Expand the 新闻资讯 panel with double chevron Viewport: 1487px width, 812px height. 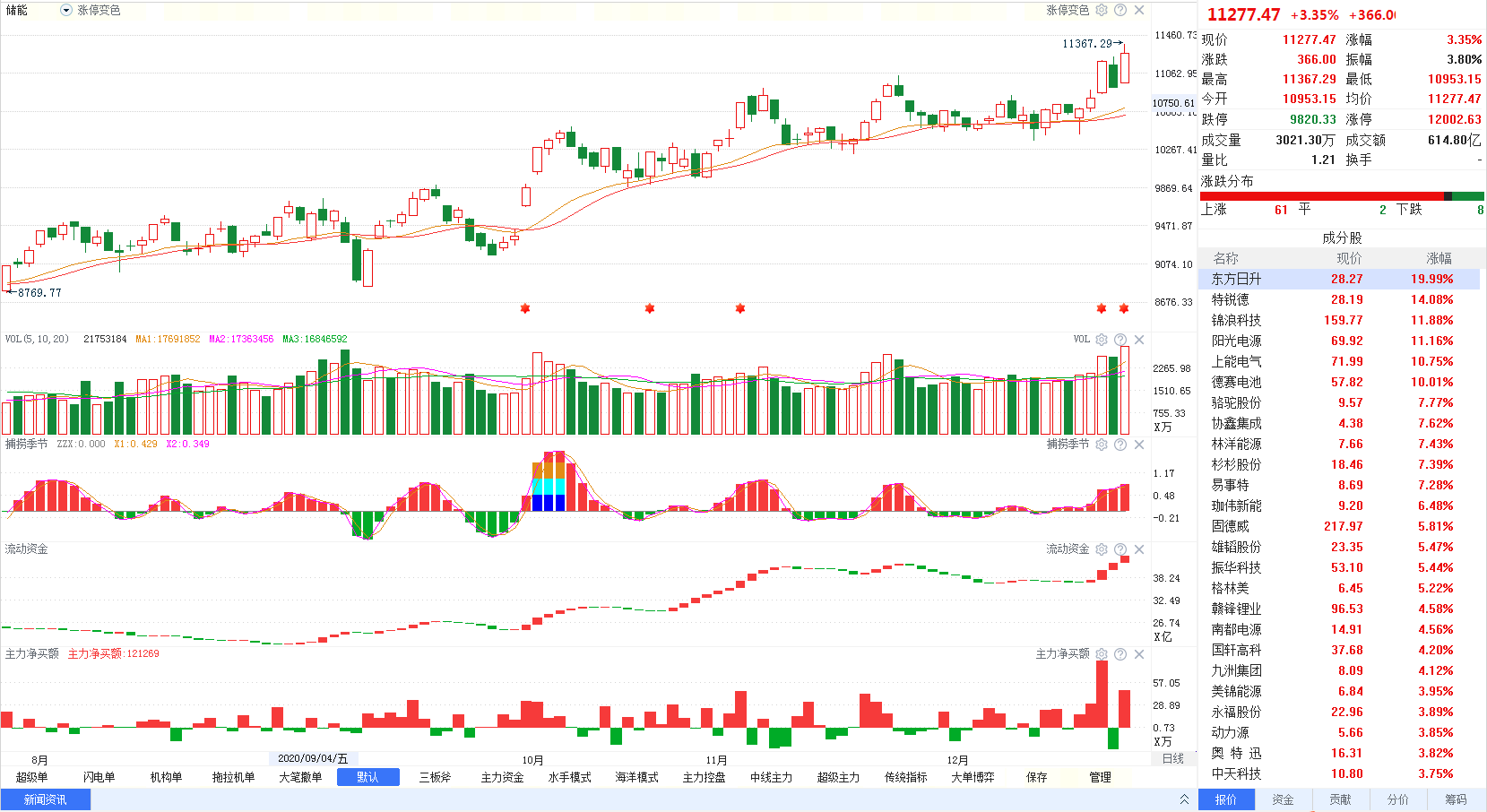1184,799
